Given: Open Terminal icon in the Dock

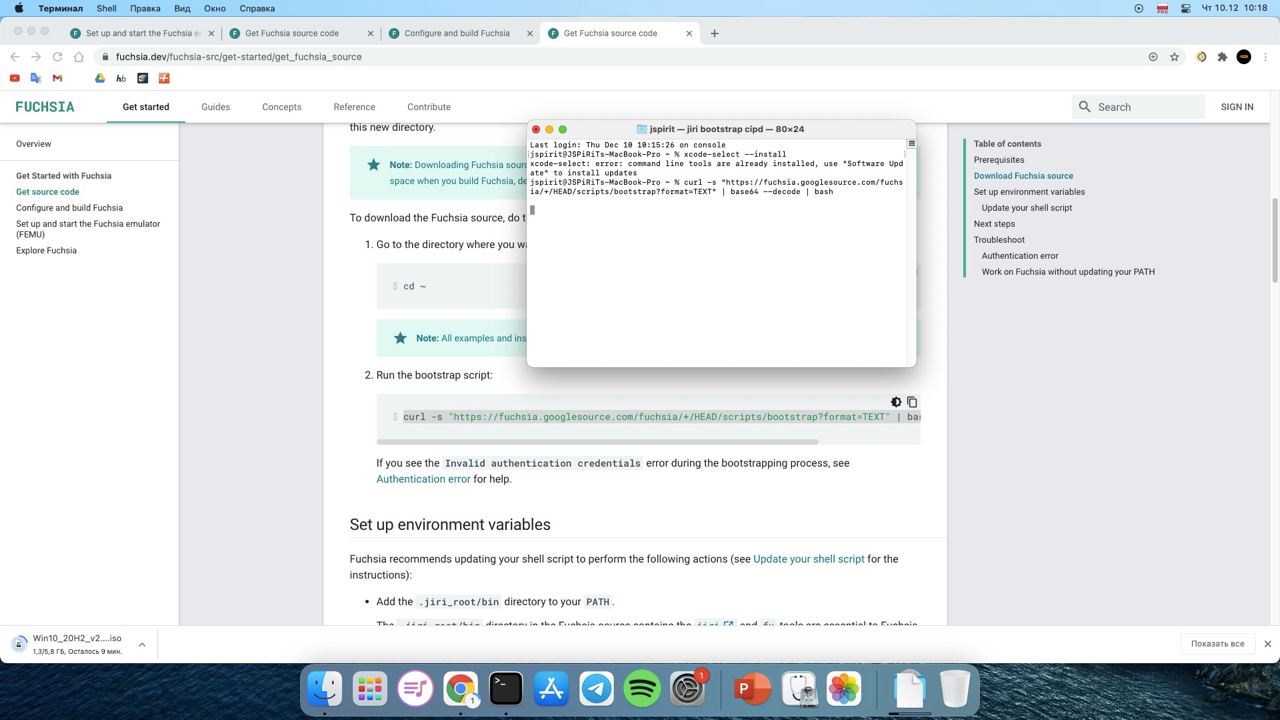Looking at the screenshot, I should click(506, 688).
